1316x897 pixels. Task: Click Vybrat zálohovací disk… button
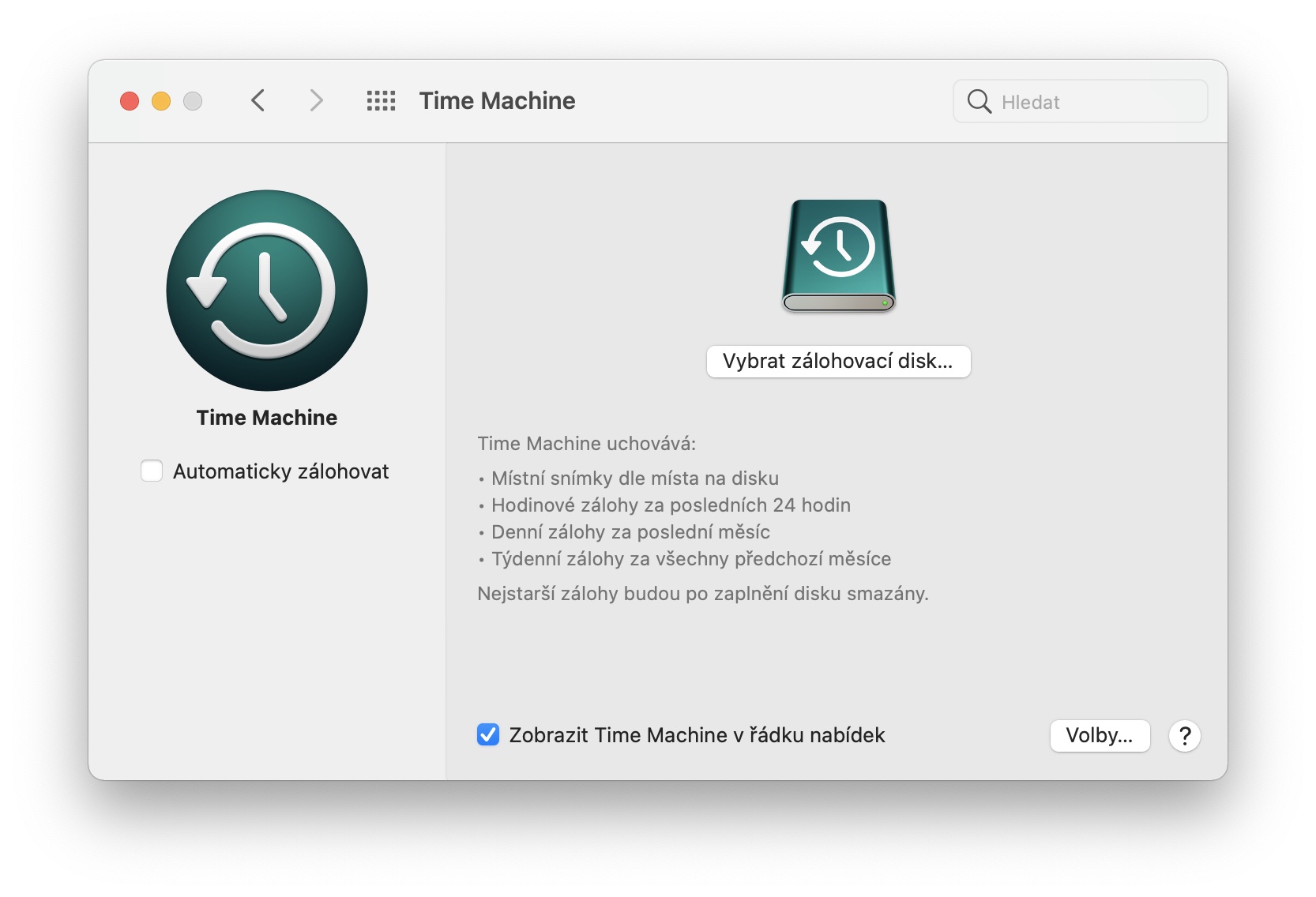838,362
